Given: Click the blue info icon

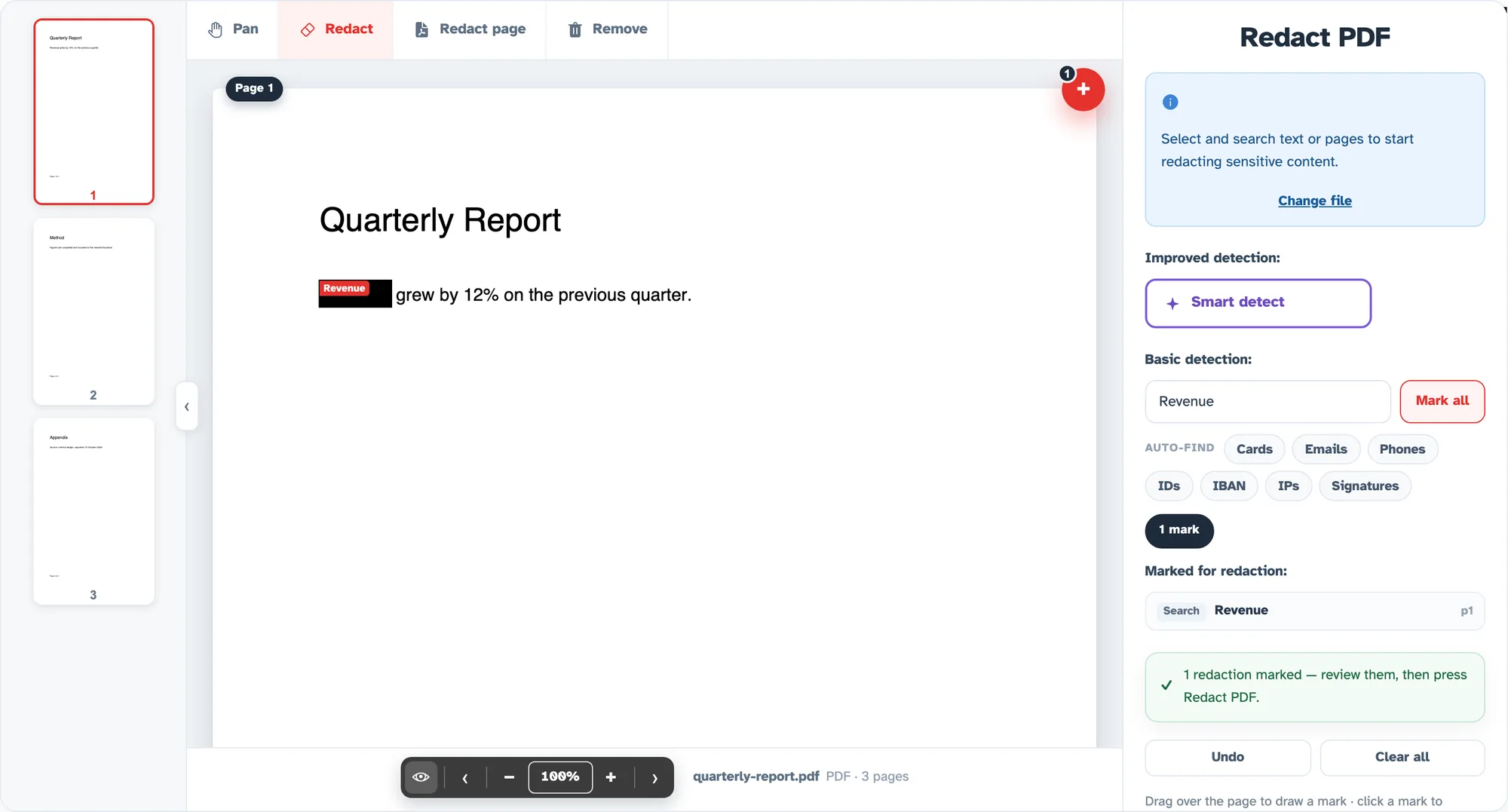Looking at the screenshot, I should 1170,102.
